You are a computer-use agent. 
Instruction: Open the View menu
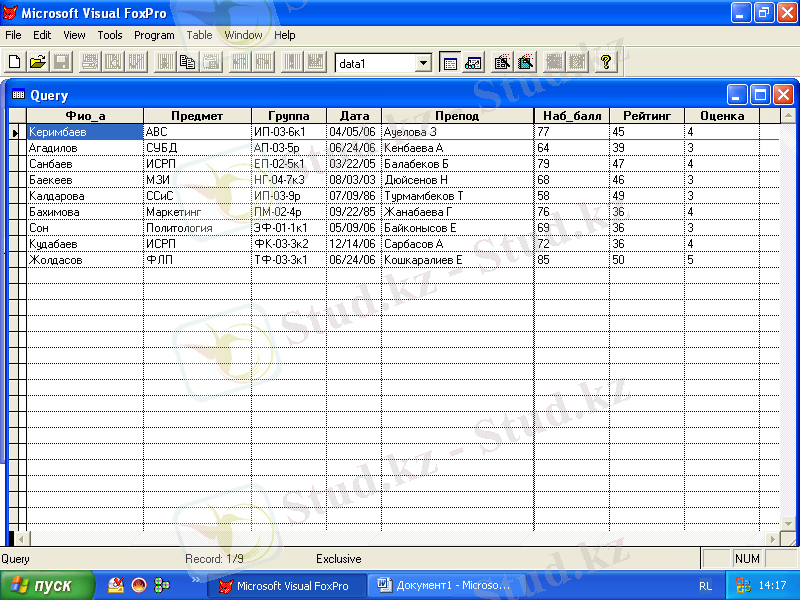74,35
